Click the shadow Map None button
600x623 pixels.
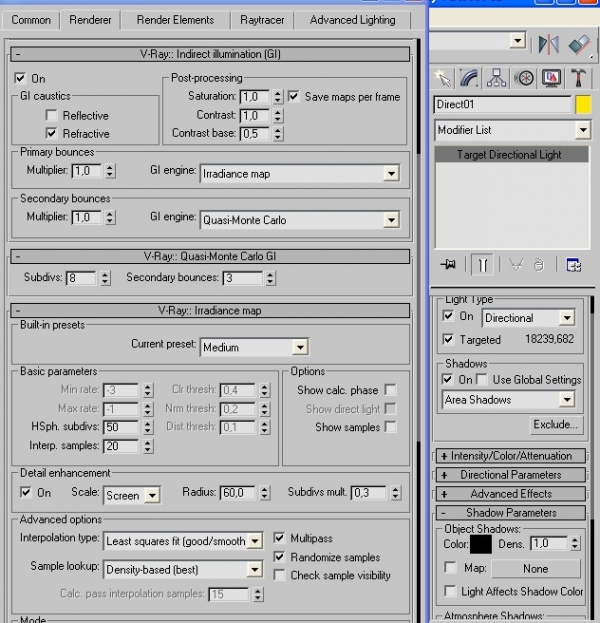[x=536, y=569]
